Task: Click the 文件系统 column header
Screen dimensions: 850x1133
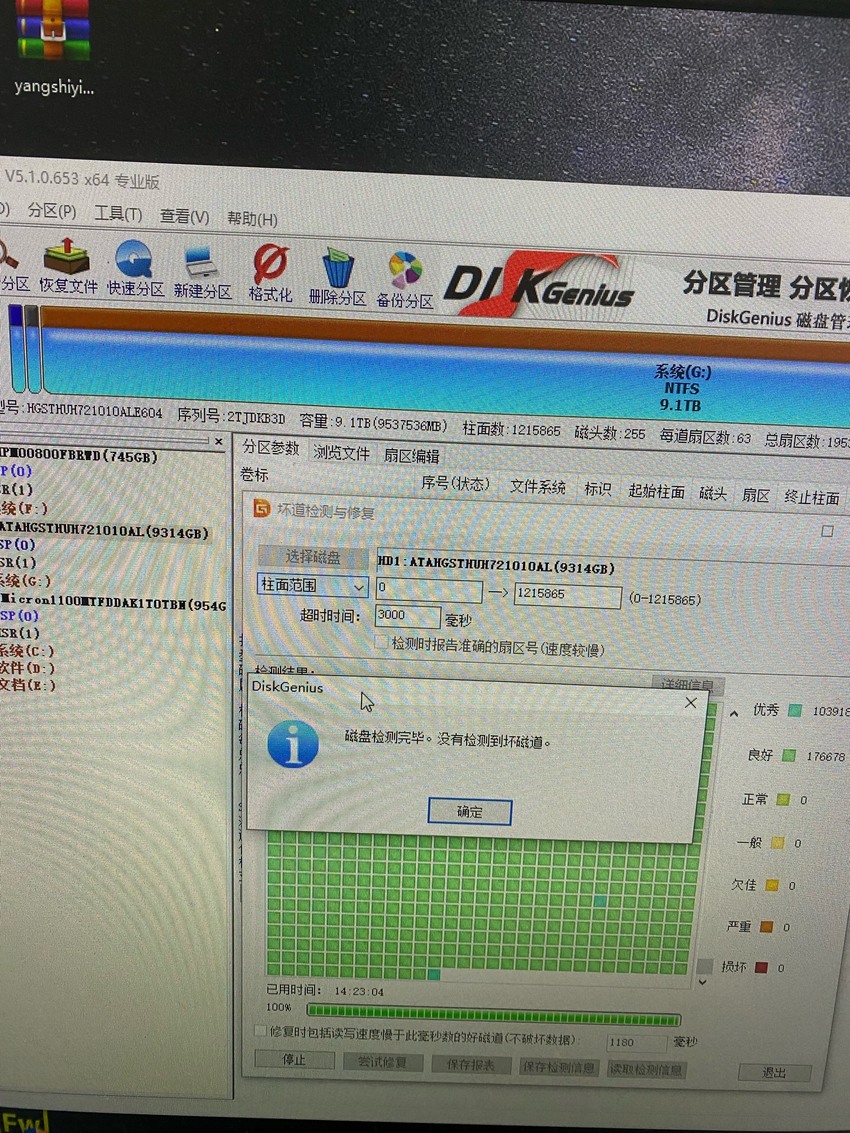Action: click(x=538, y=486)
